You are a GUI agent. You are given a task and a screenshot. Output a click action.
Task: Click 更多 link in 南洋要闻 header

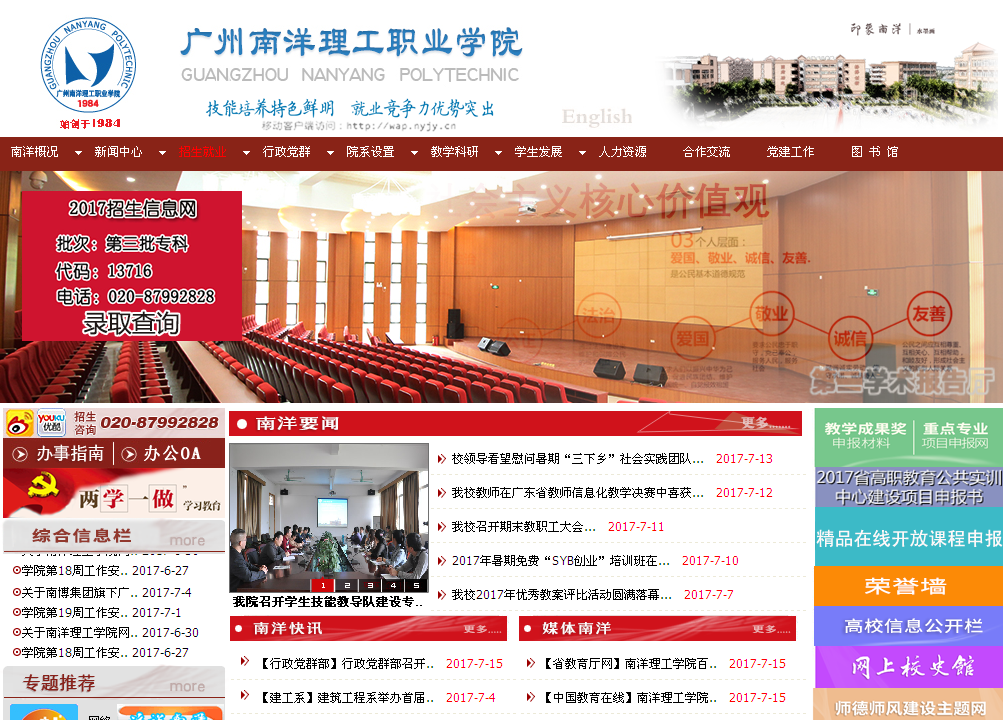pos(769,424)
